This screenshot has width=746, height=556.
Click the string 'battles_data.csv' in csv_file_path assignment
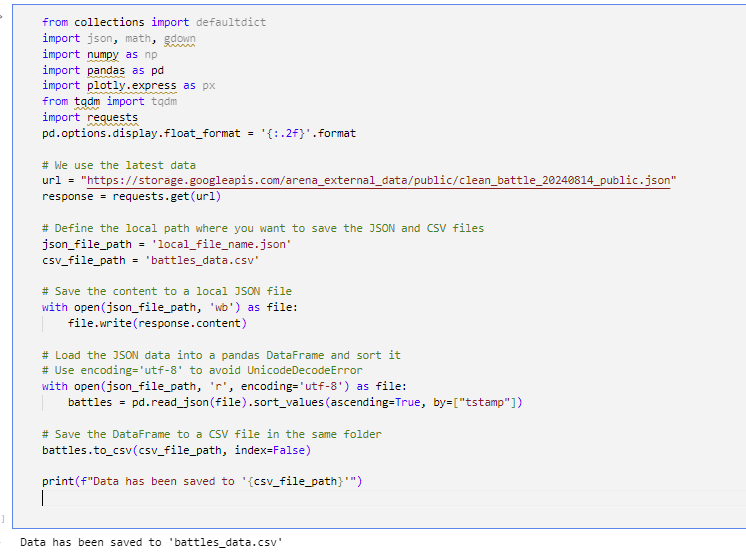pyautogui.click(x=202, y=261)
